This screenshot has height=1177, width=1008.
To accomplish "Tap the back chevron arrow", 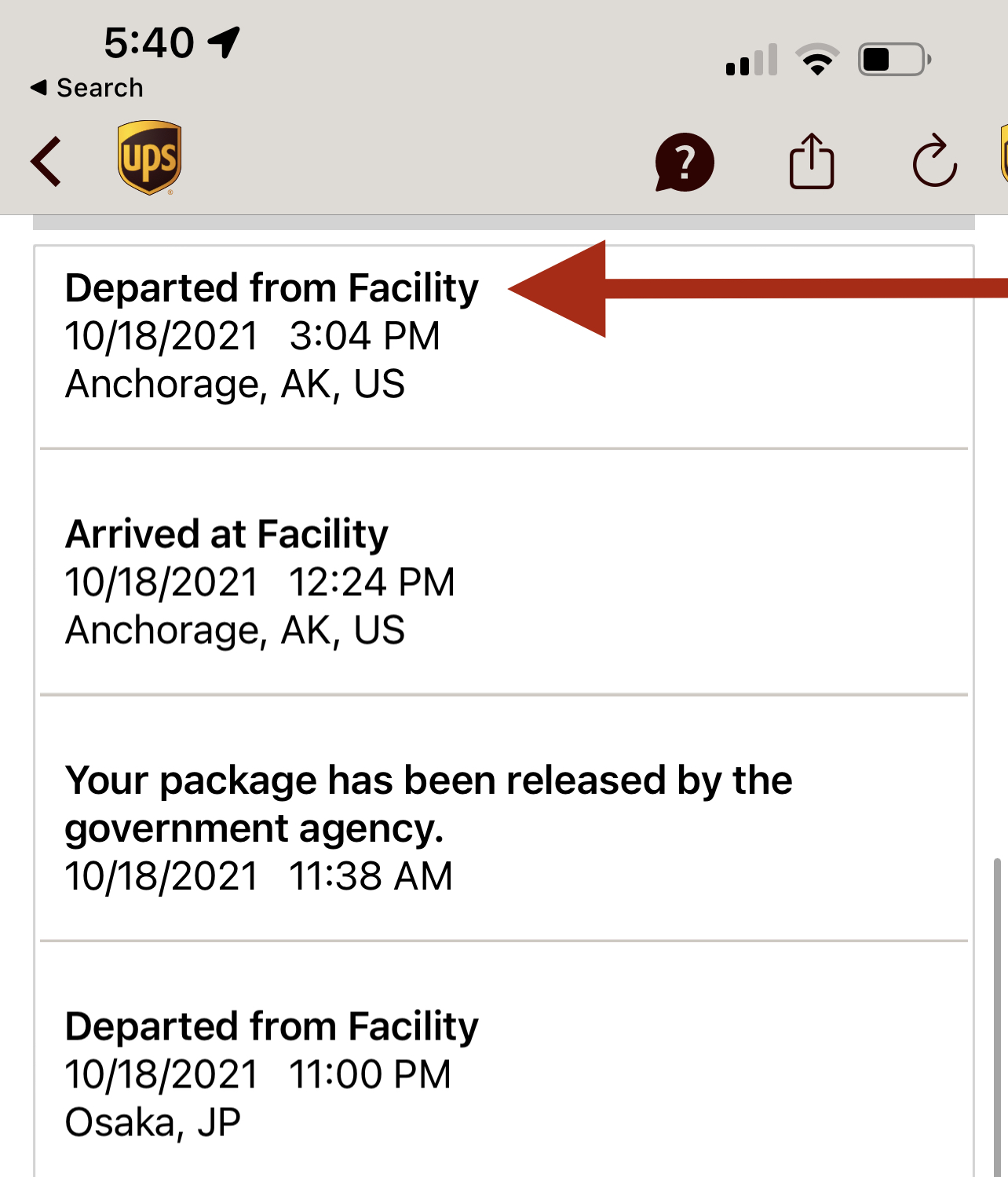I will [46, 162].
